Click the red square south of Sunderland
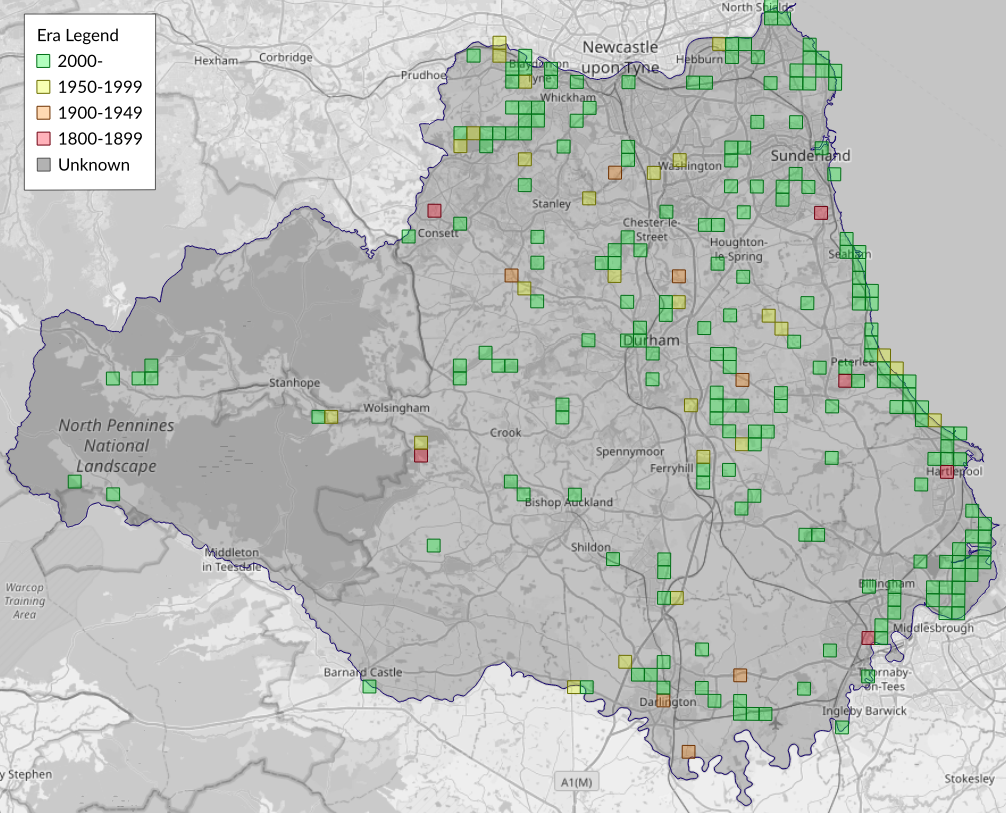Image resolution: width=1006 pixels, height=813 pixels. pos(821,212)
